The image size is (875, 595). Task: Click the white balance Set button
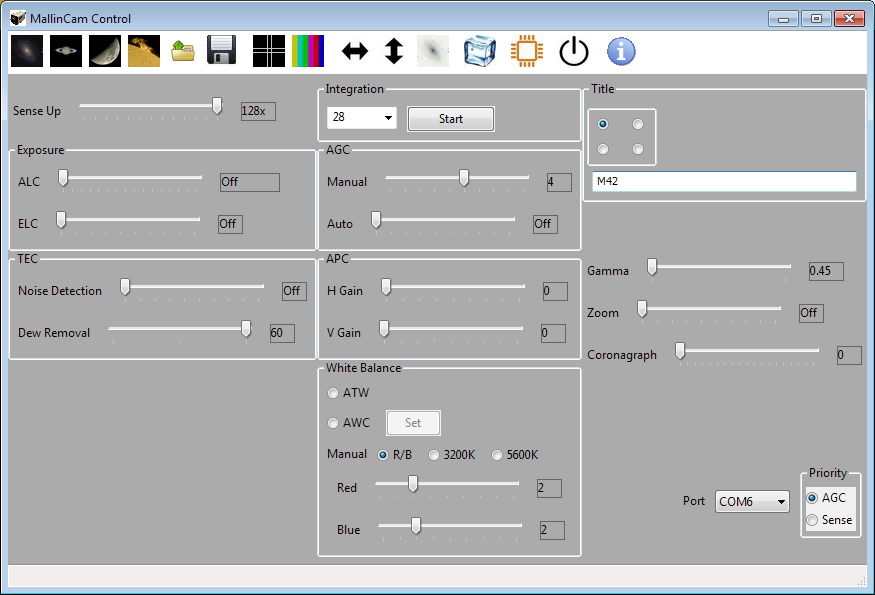click(413, 423)
